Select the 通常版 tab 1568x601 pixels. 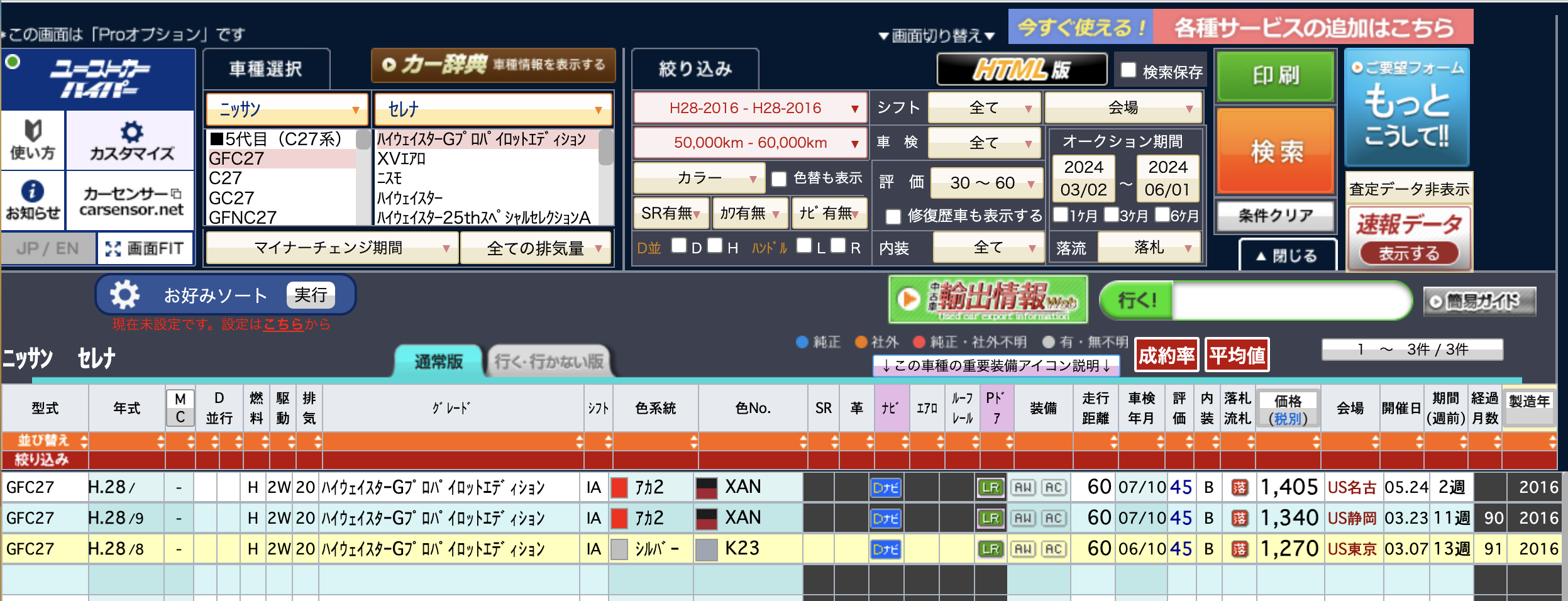(439, 361)
